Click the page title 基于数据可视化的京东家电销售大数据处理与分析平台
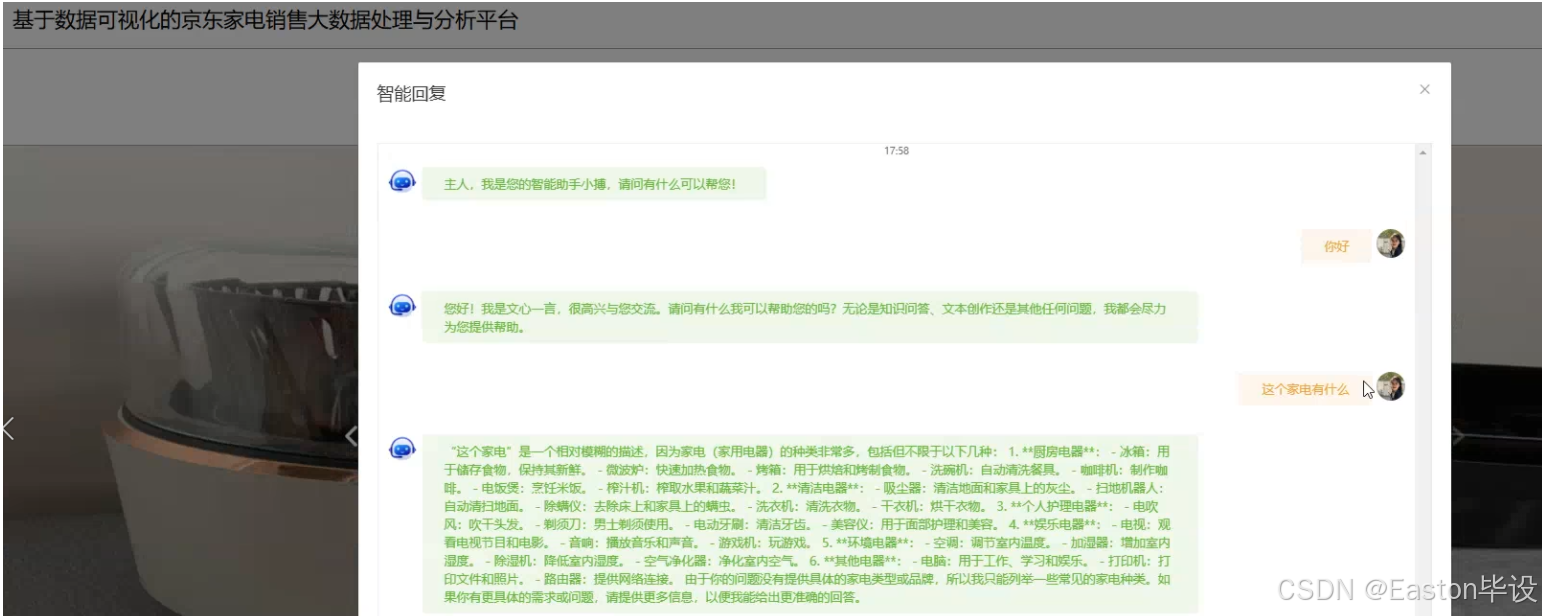 click(x=265, y=21)
